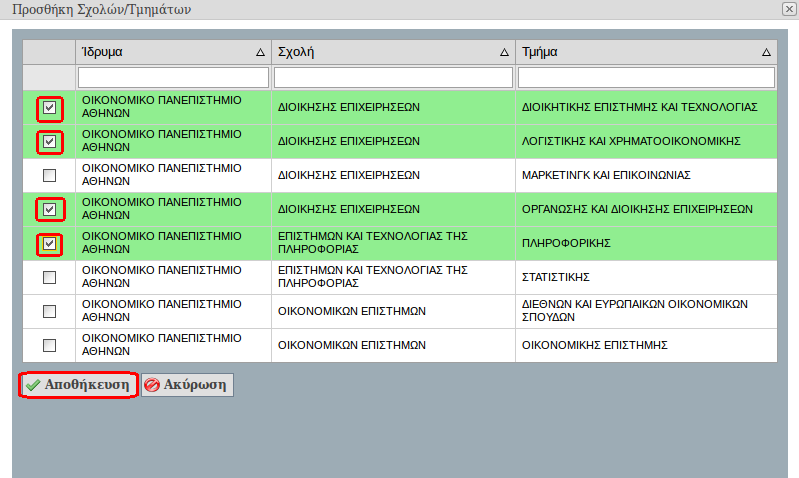
Task: Click Σχολή cell in the ΜΑΡΚΕΤΙΝΓΚ row
Action: point(393,175)
